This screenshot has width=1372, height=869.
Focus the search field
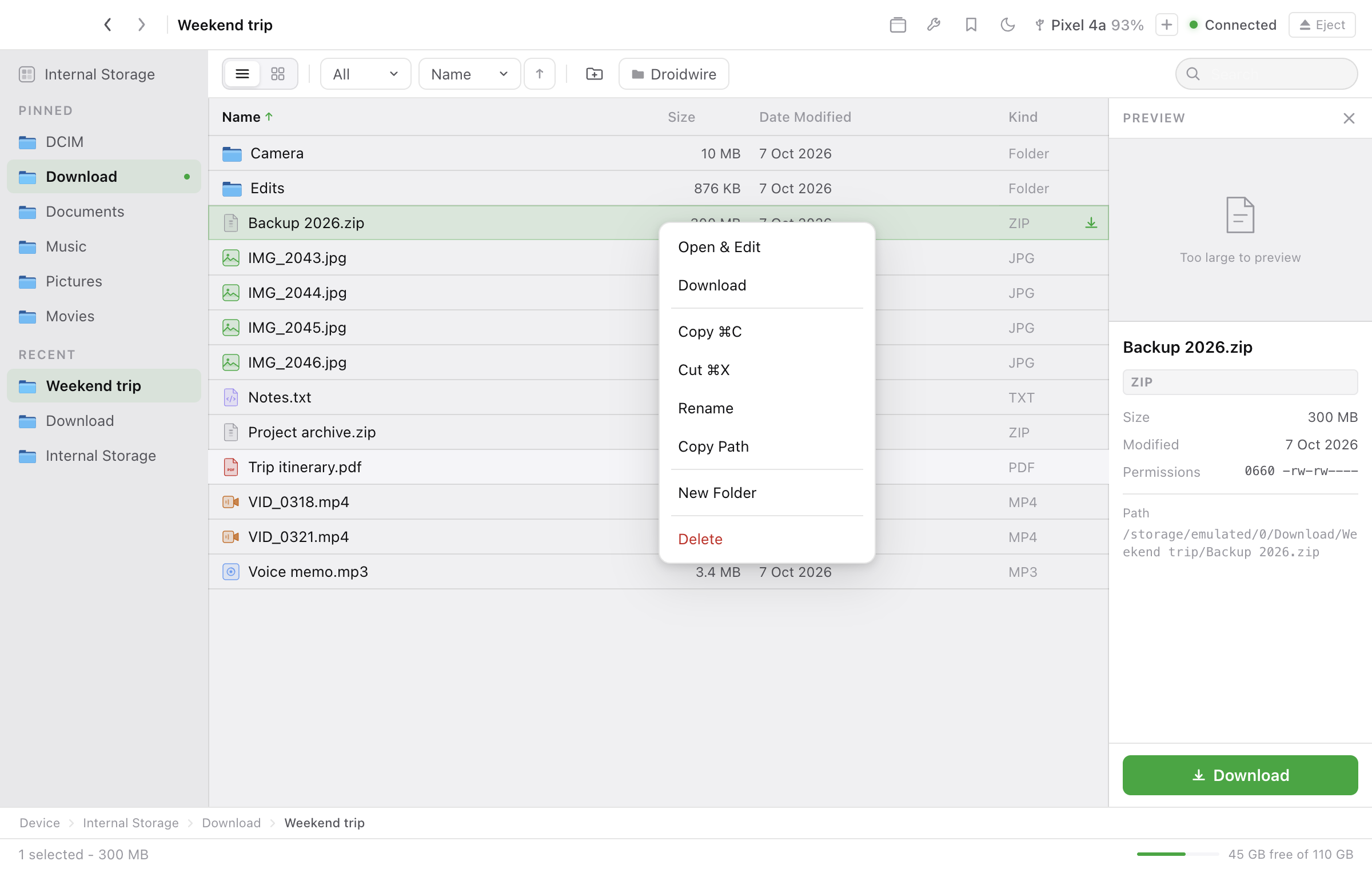pos(1267,74)
